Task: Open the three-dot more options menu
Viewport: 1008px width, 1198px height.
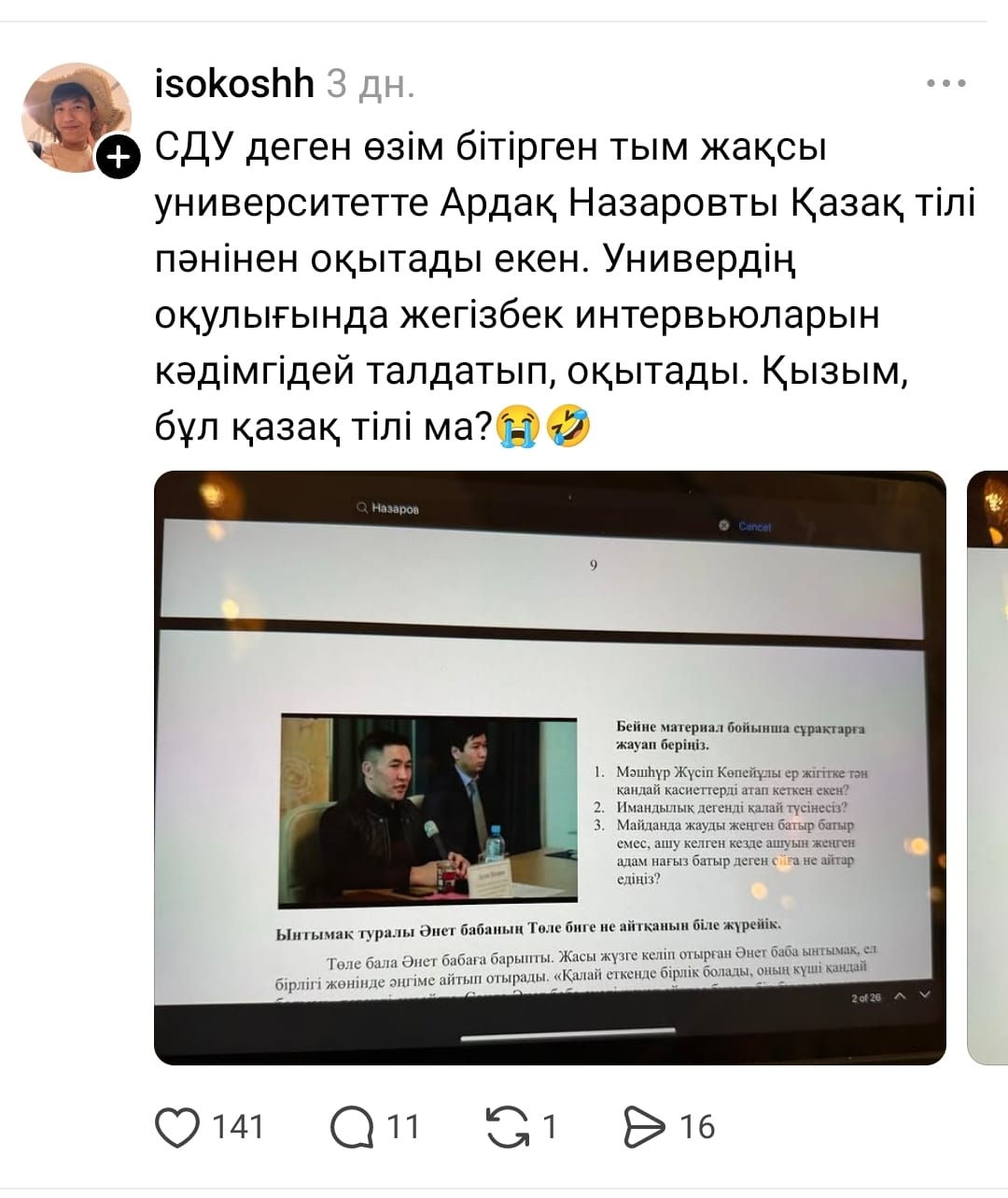Action: click(x=946, y=84)
